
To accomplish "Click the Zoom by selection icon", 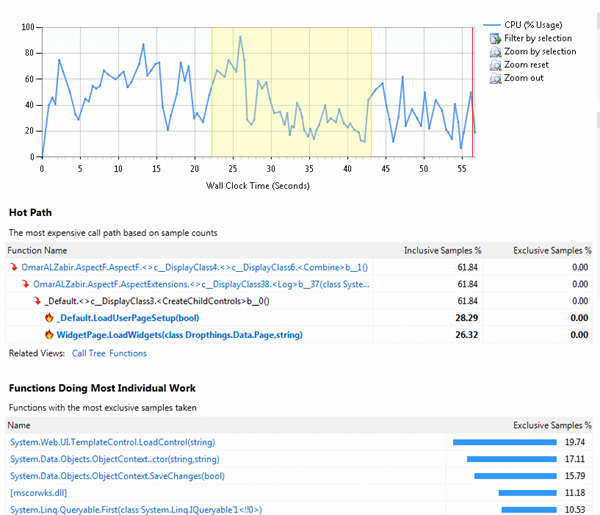I will point(496,52).
